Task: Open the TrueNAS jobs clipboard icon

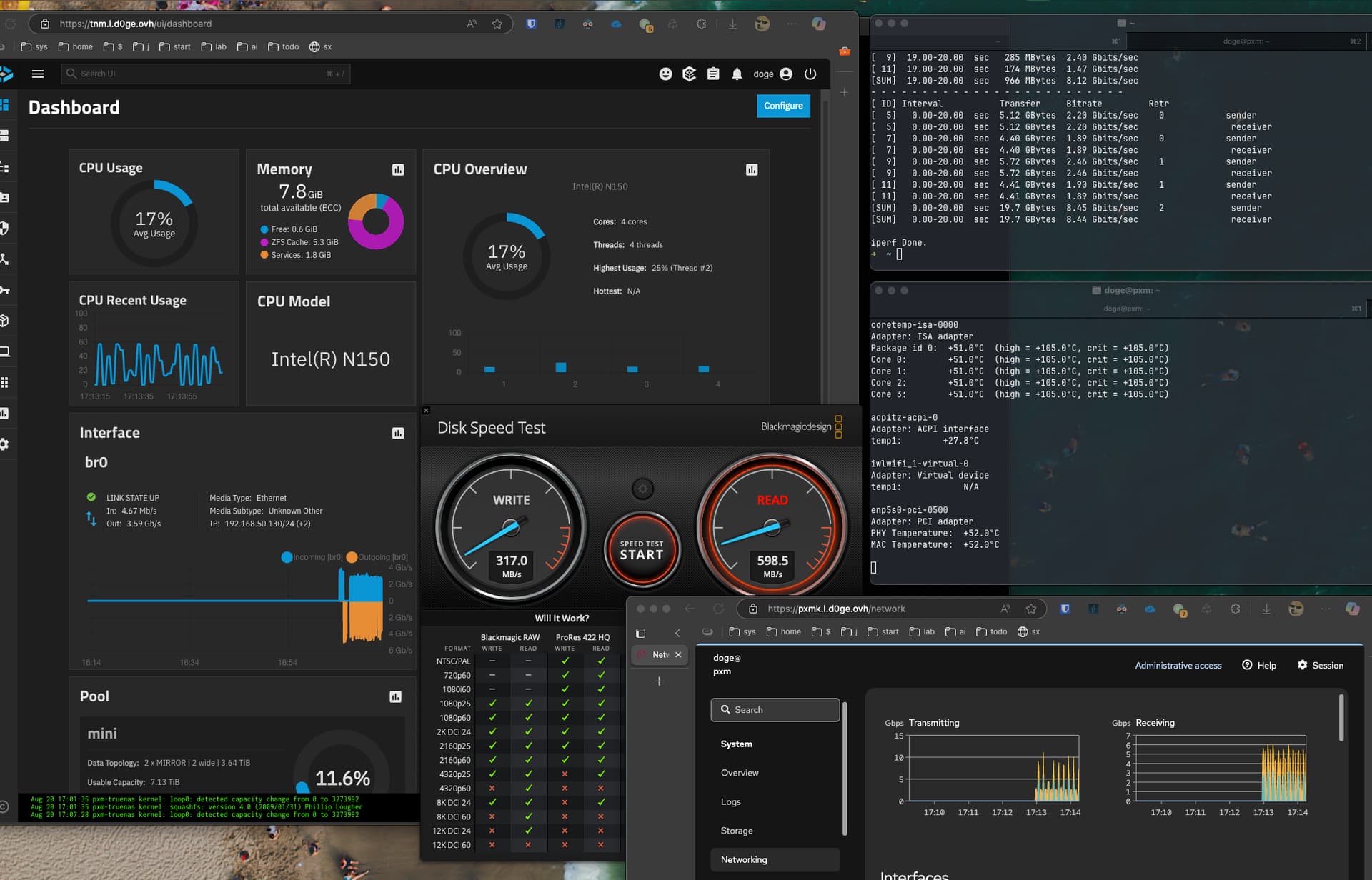Action: pos(713,74)
